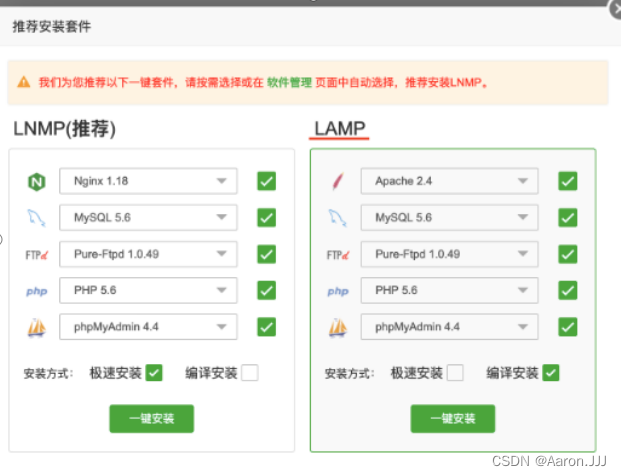Click the FTP icon in LAMP column

tap(338, 254)
